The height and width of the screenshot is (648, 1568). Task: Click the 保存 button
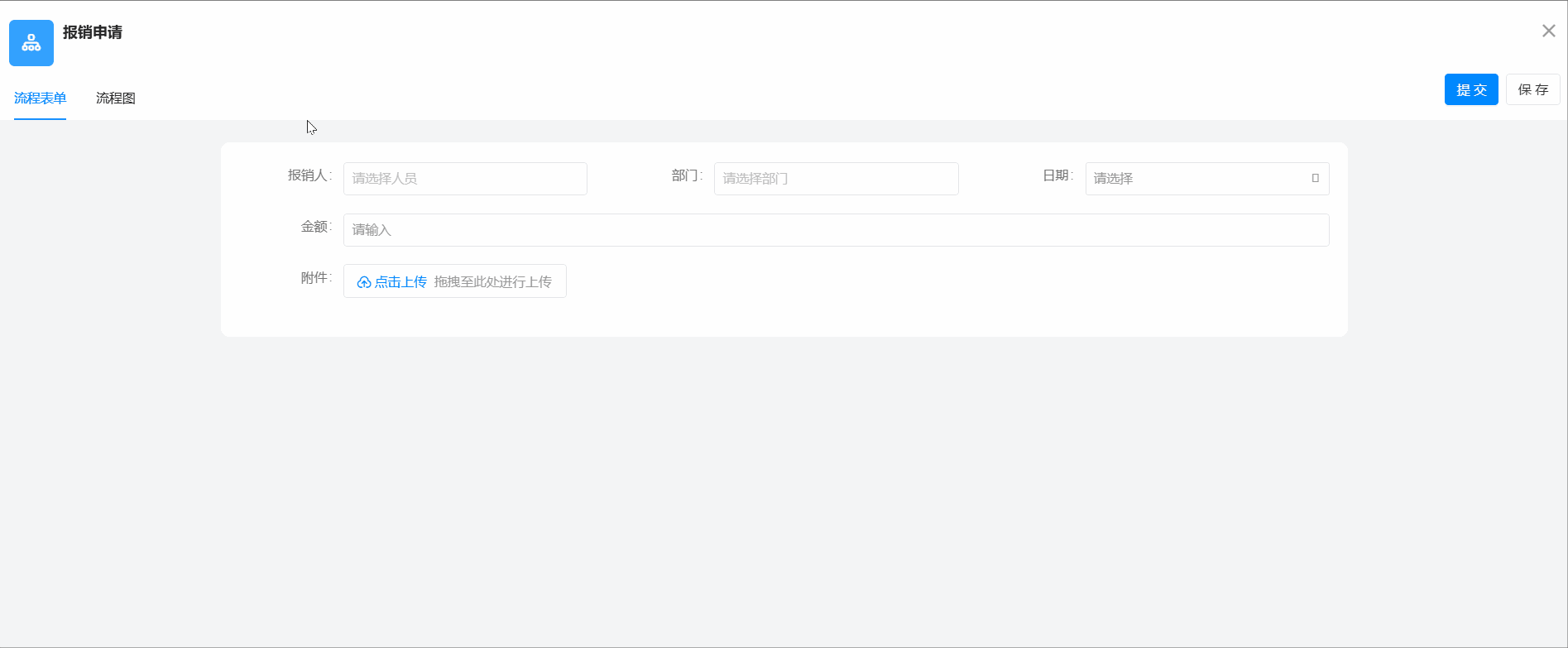coord(1532,89)
